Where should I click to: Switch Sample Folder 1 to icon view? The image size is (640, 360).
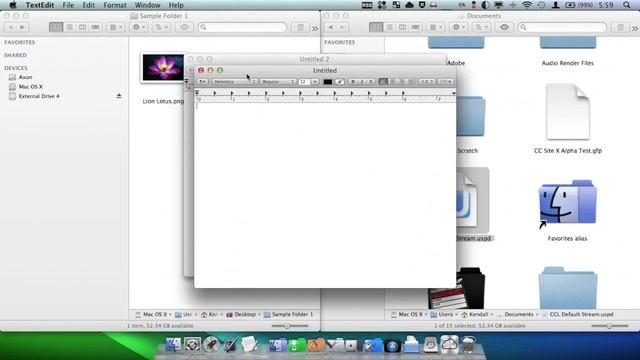(x=56, y=27)
